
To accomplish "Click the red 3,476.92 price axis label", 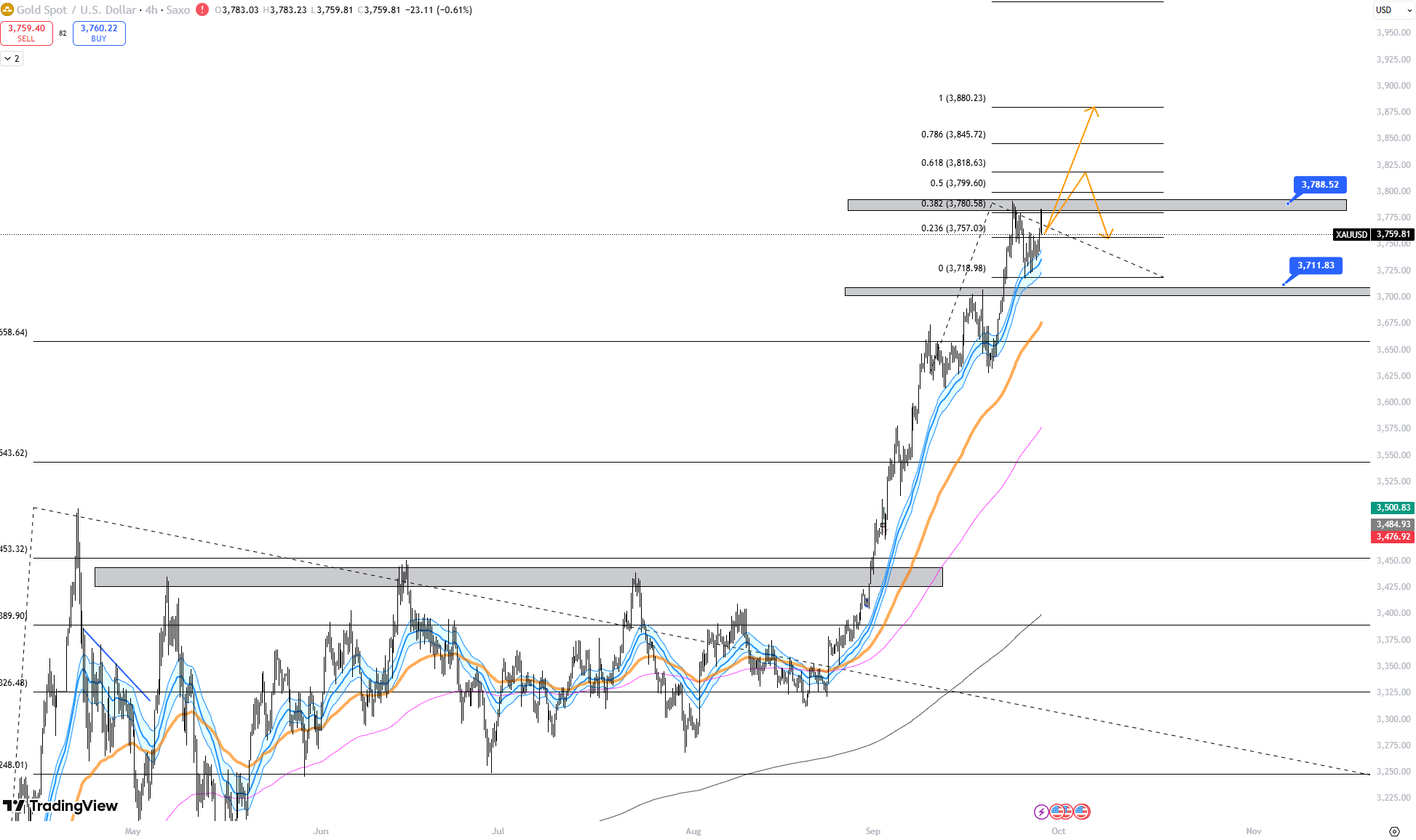I will click(x=1393, y=537).
